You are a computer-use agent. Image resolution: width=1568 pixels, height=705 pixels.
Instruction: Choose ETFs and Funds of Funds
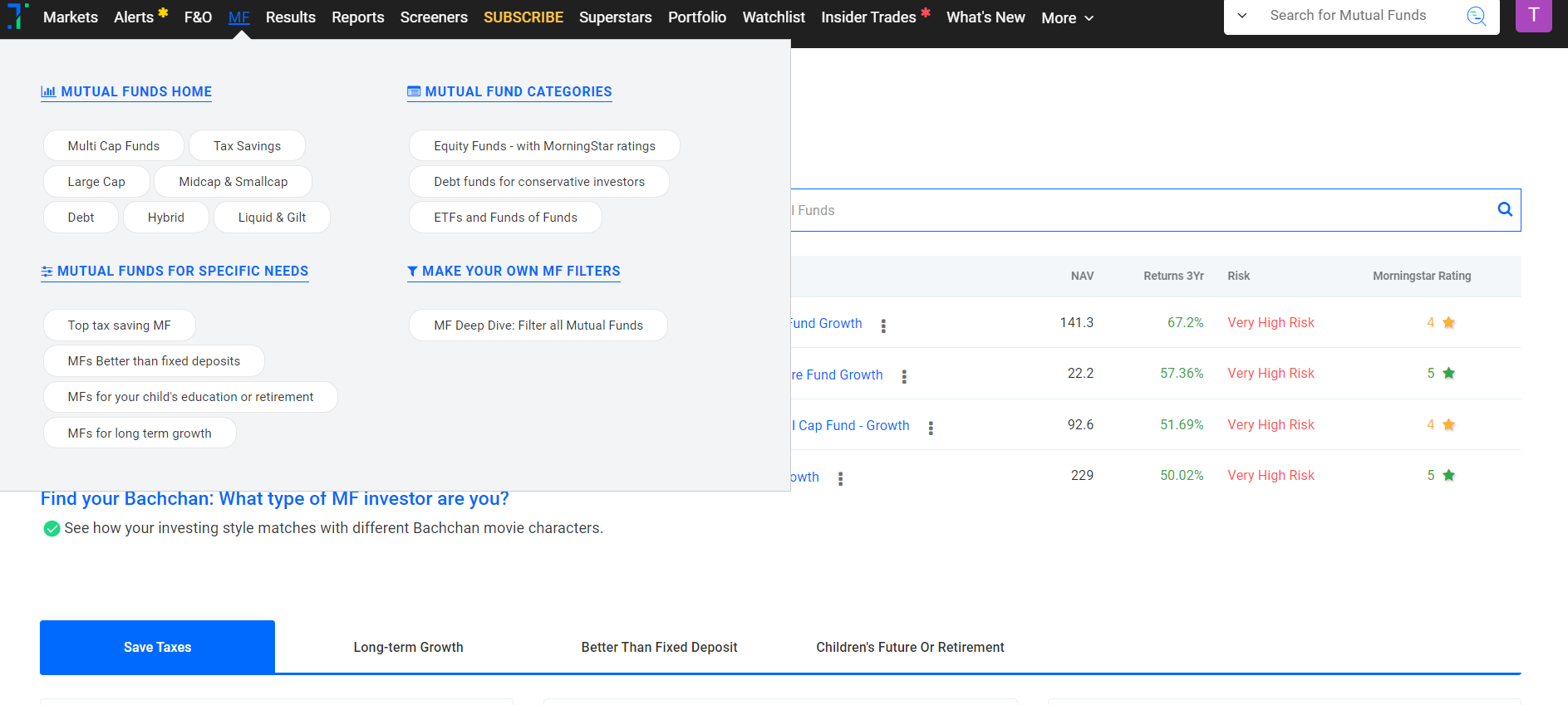[505, 218]
